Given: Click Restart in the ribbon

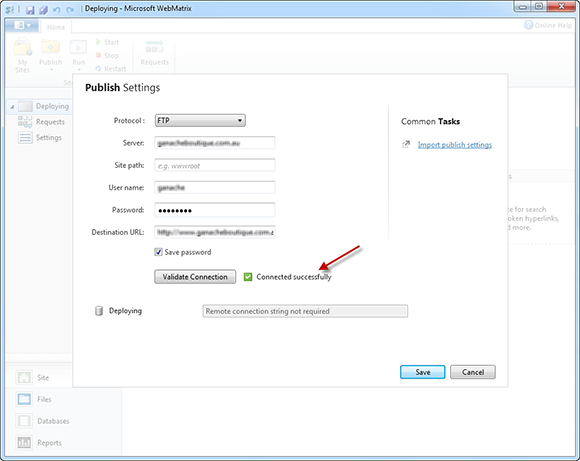Looking at the screenshot, I should (111, 69).
